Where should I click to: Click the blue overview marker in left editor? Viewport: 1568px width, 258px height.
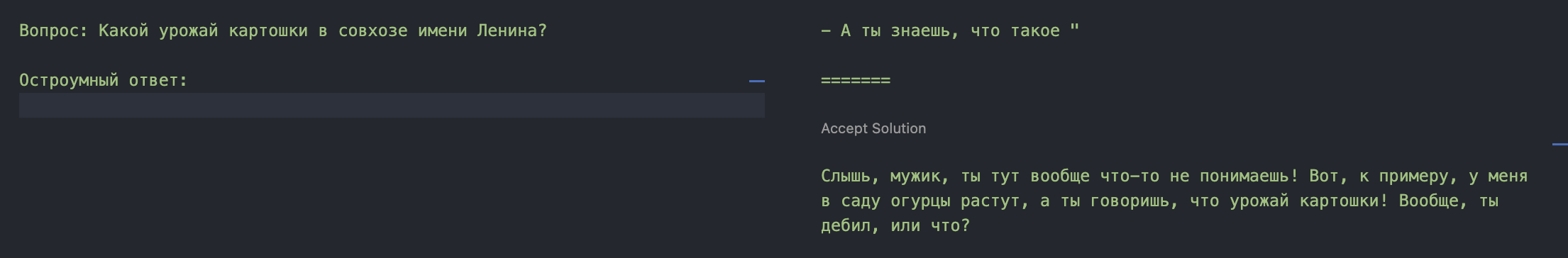[757, 82]
